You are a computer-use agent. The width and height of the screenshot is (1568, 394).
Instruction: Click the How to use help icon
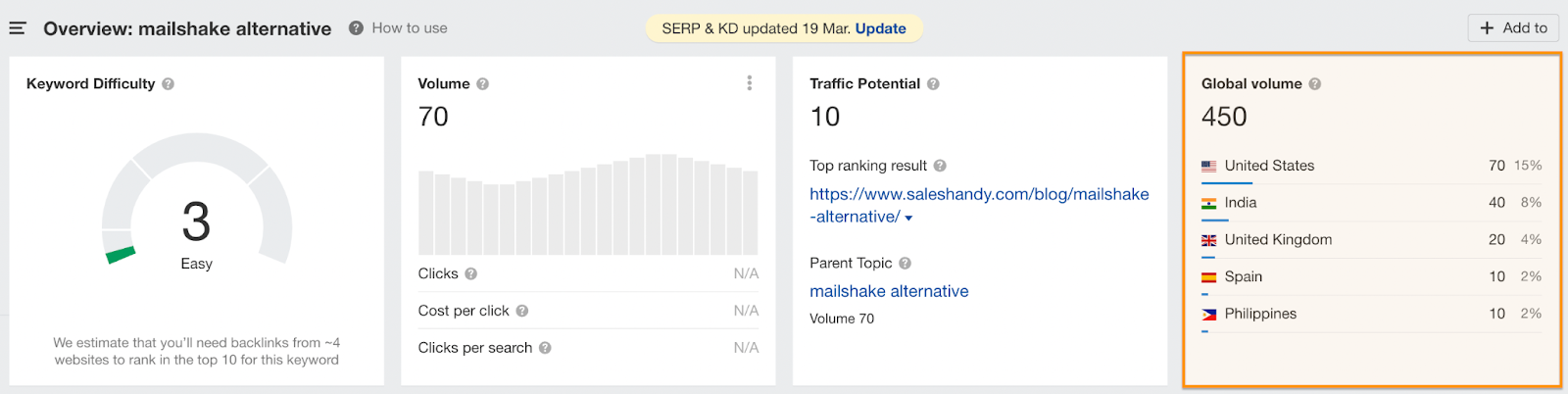pyautogui.click(x=356, y=28)
